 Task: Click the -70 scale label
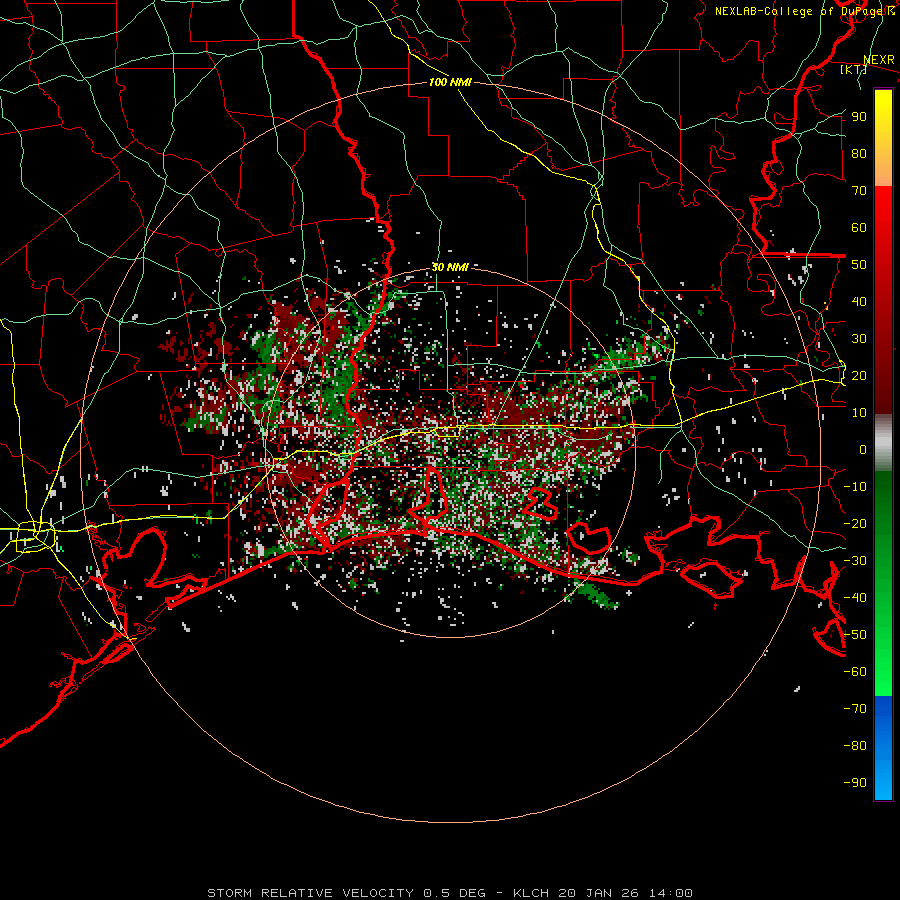855,709
